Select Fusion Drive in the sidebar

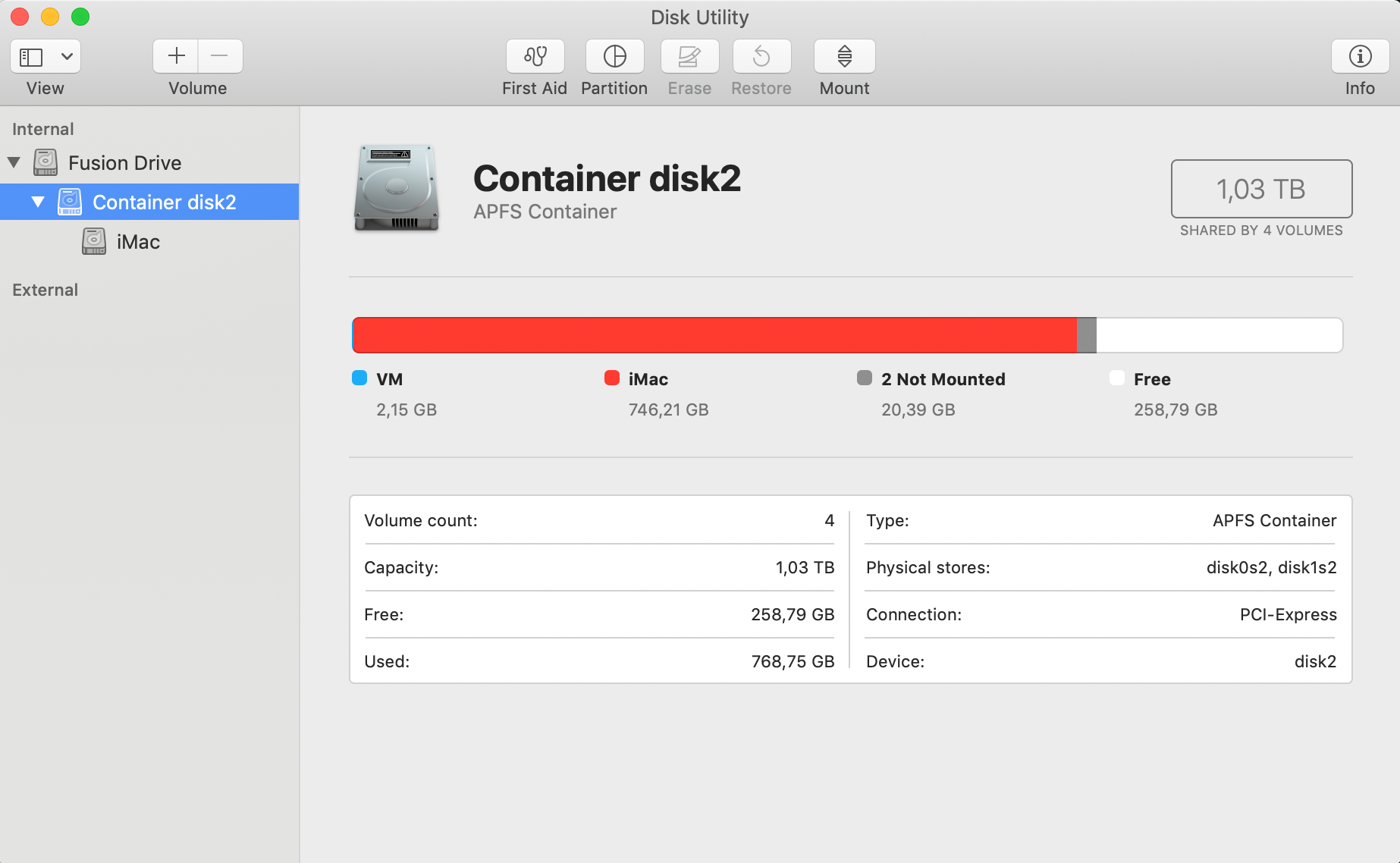tap(124, 163)
